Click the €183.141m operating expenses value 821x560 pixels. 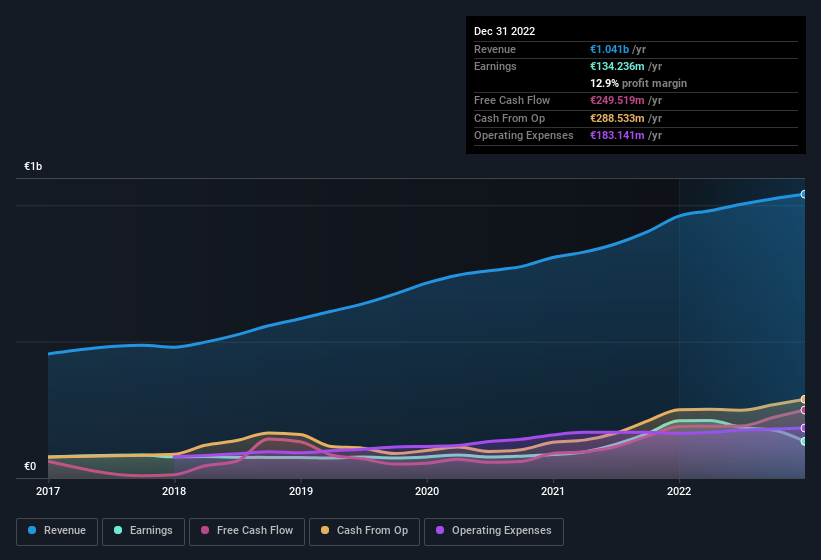pyautogui.click(x=617, y=135)
